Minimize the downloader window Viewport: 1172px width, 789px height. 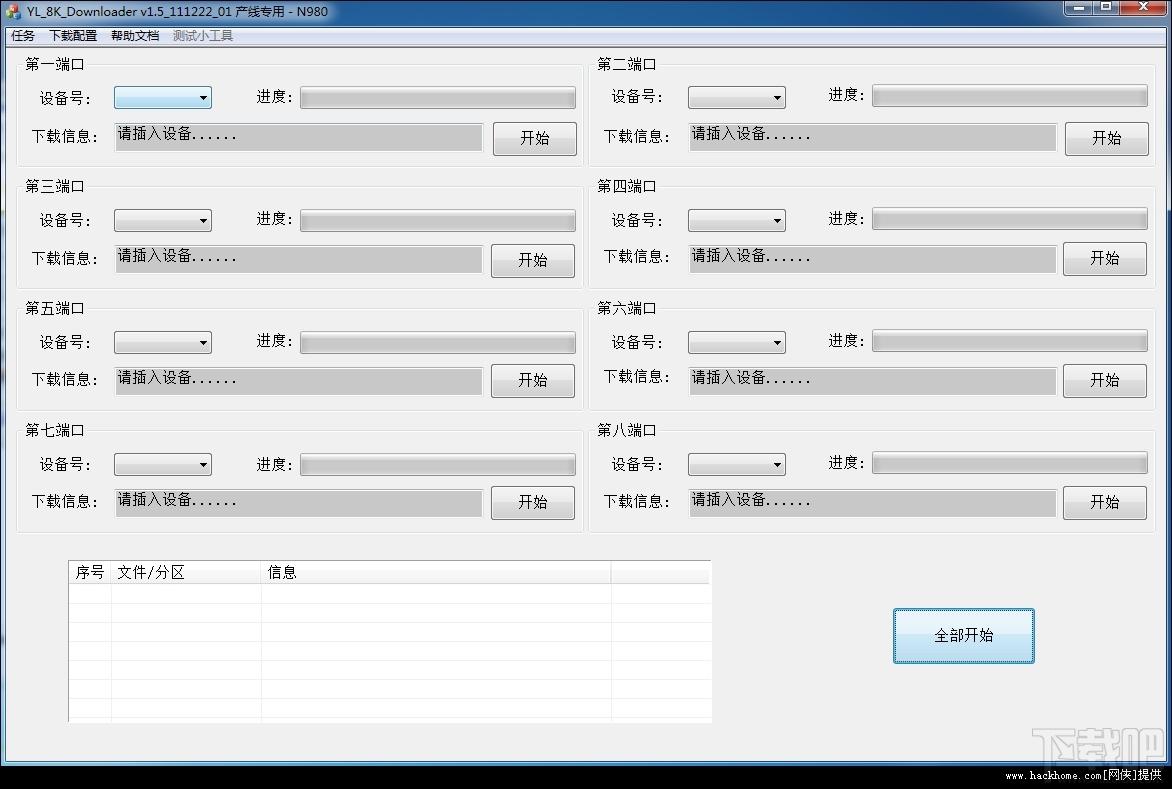(1078, 7)
